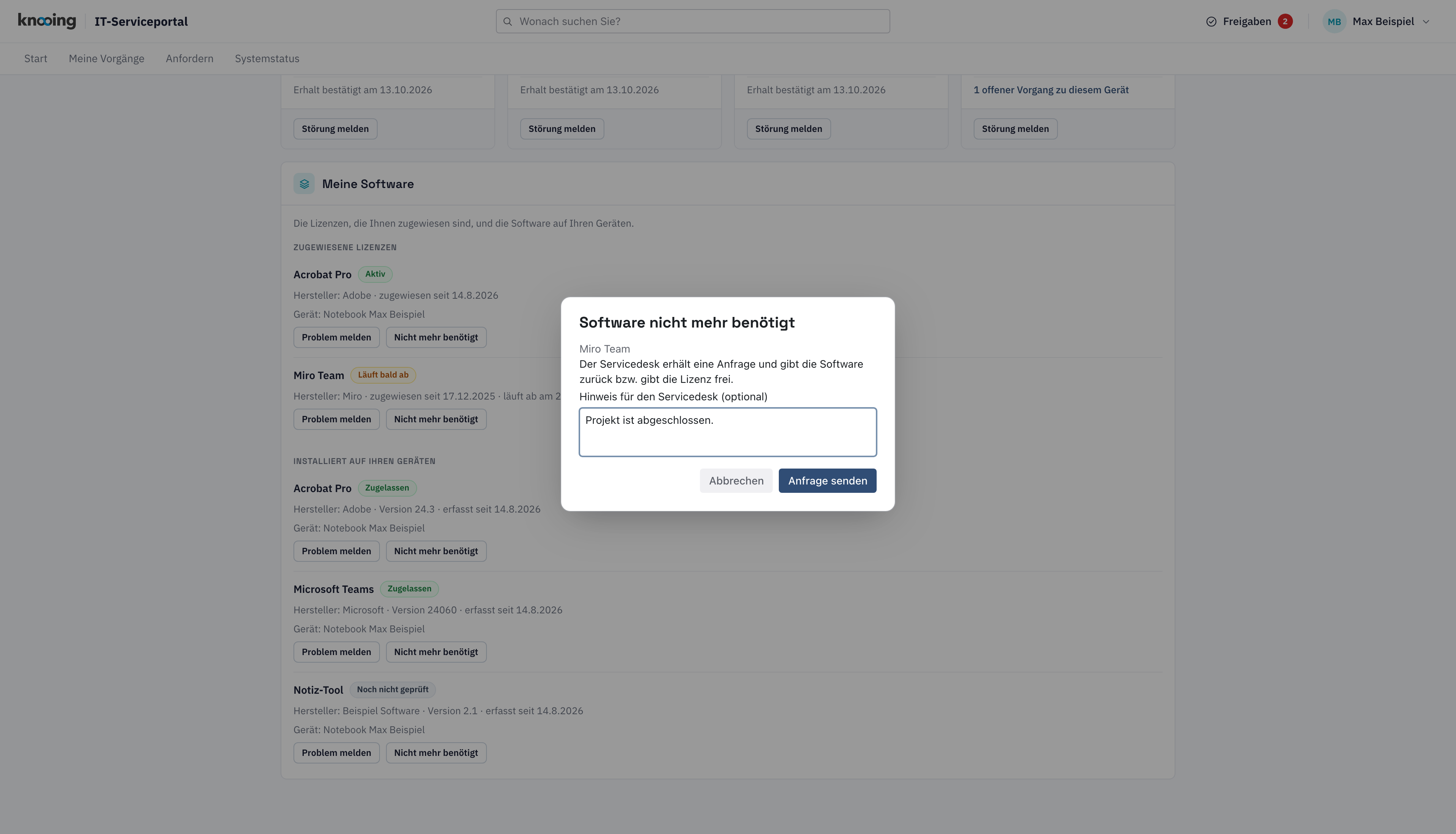Image resolution: width=1456 pixels, height=834 pixels.
Task: Click the MB avatar icon
Action: [x=1334, y=21]
